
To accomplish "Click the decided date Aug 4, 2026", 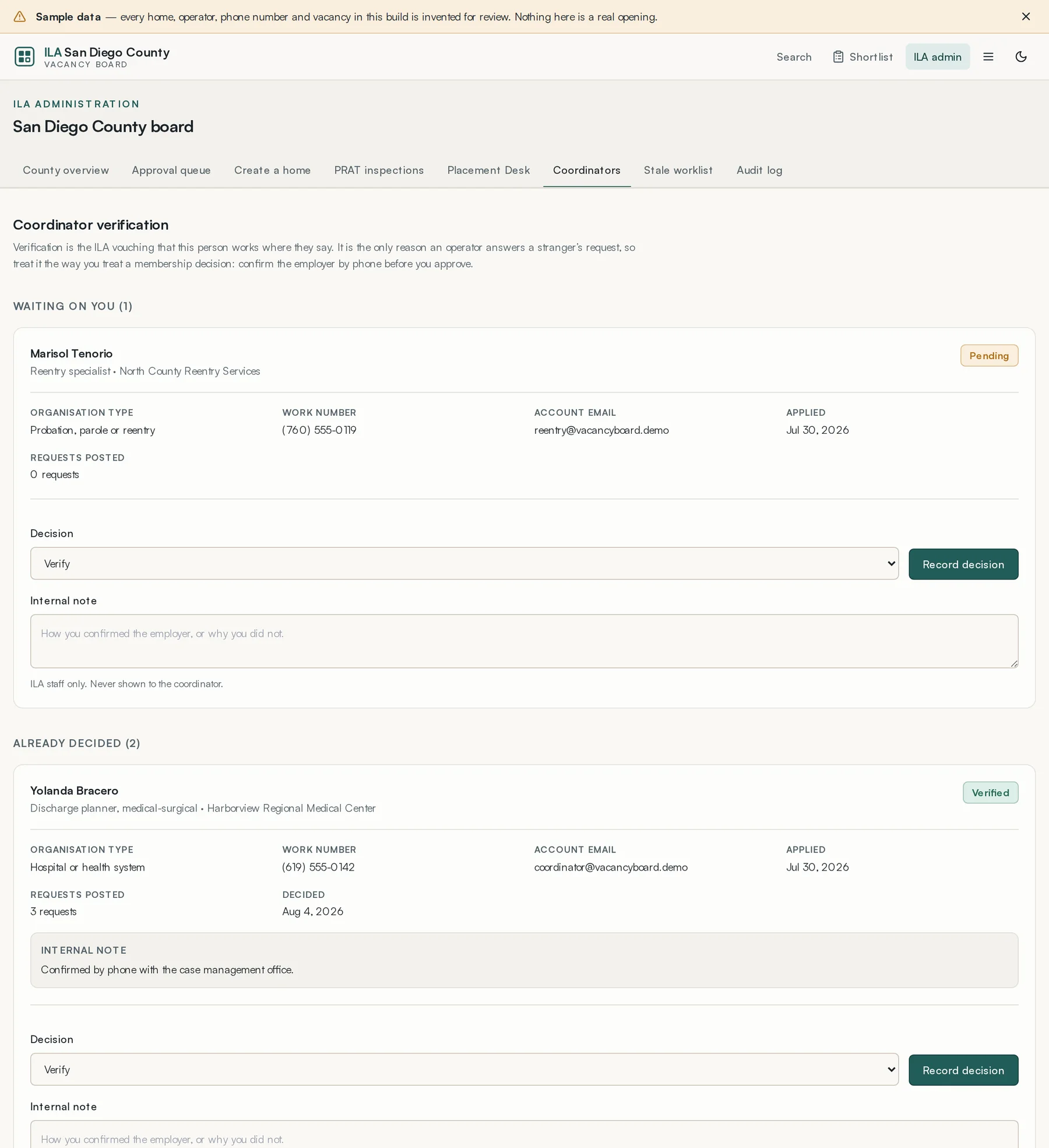I will [x=312, y=911].
